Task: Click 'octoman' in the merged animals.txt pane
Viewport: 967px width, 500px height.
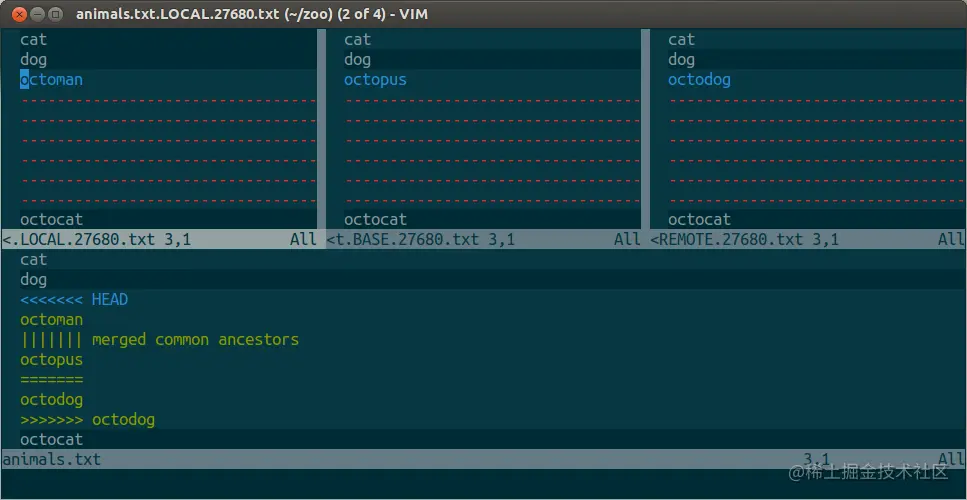Action: pos(51,320)
